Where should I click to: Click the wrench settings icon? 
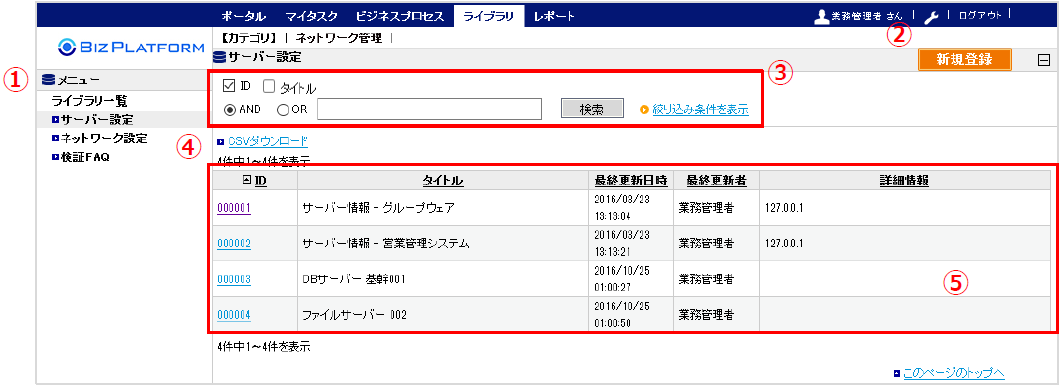pos(931,17)
